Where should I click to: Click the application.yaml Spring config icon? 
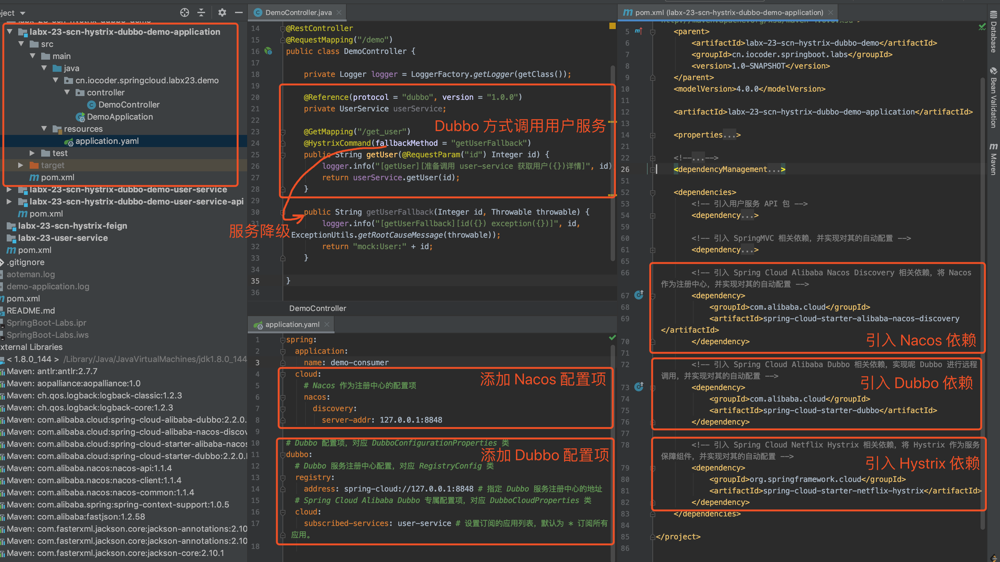coord(68,141)
